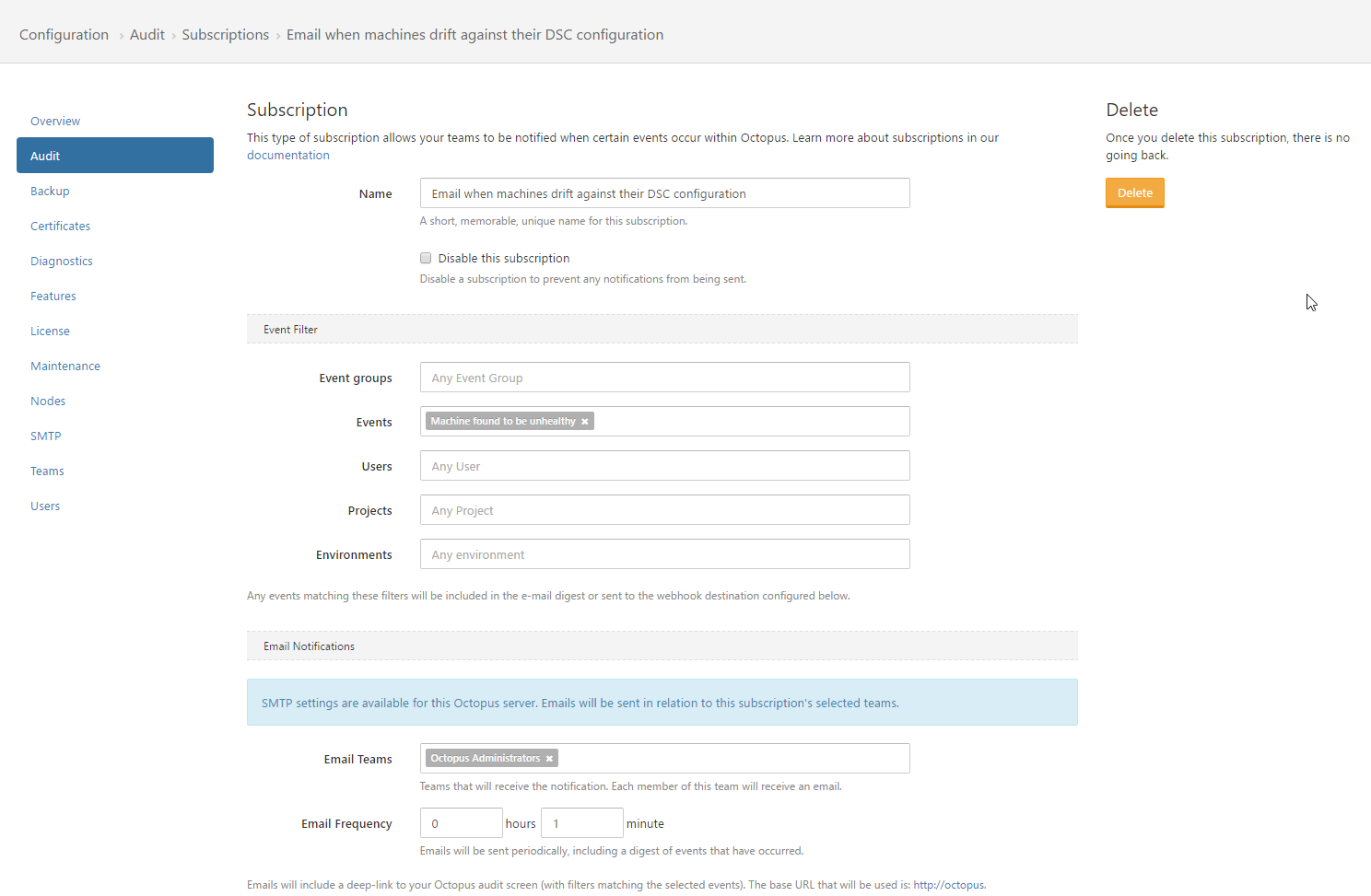Remove the 'Machine found to be unhealthy' event tag
The width and height of the screenshot is (1371, 896).
coord(584,422)
